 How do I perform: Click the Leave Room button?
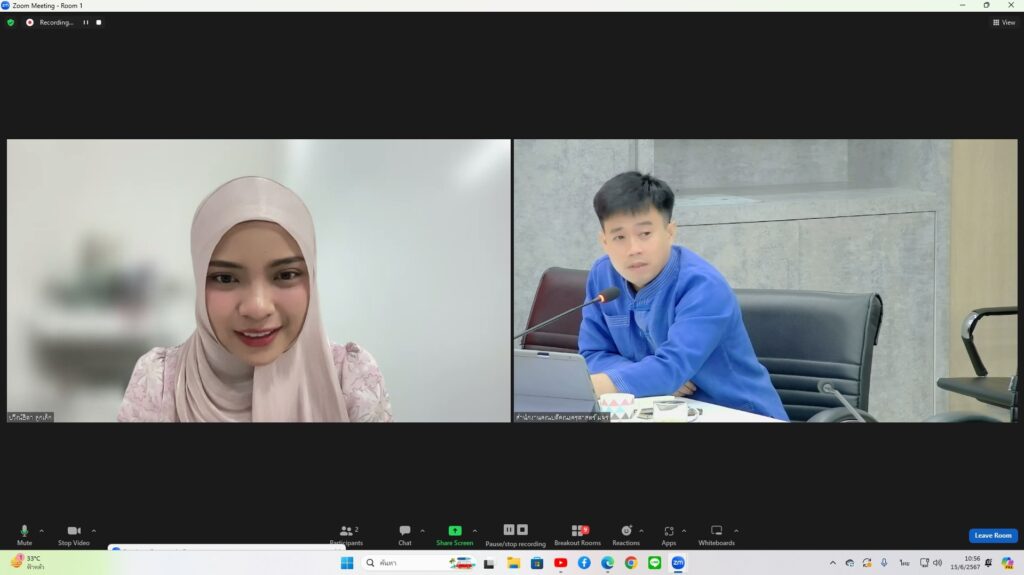[993, 535]
